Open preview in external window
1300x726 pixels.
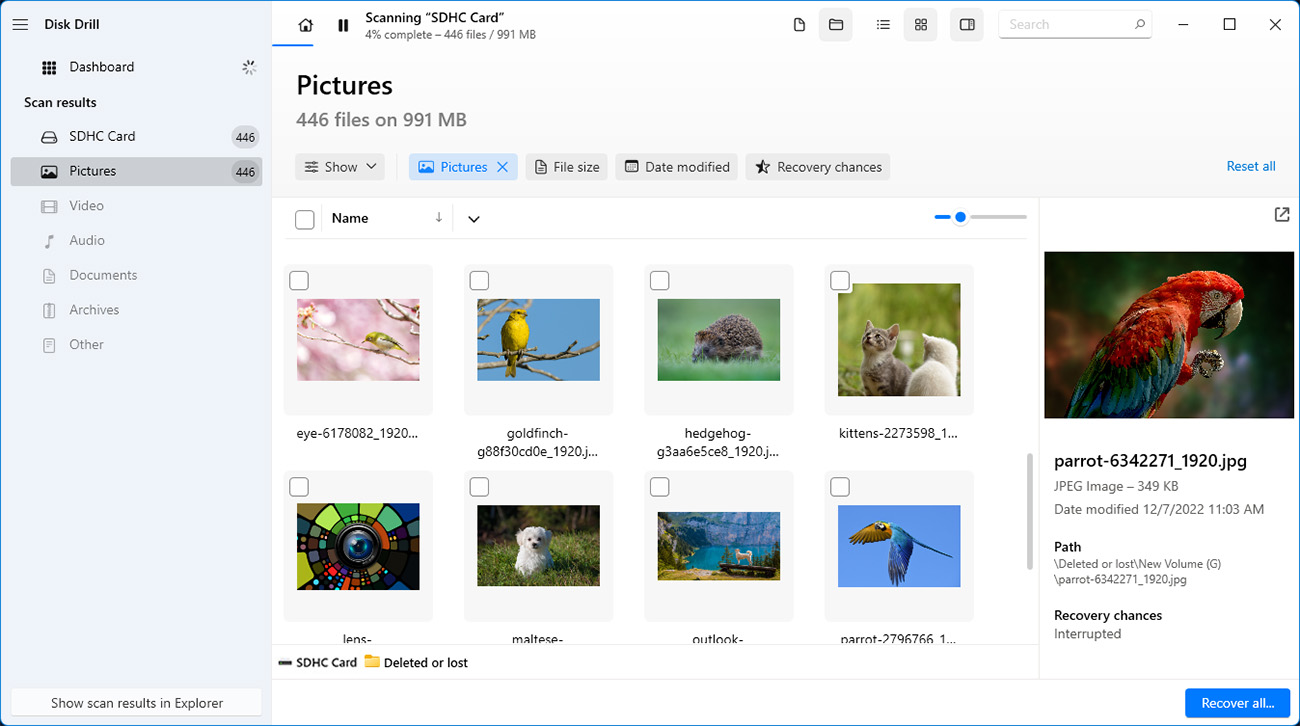tap(1281, 215)
